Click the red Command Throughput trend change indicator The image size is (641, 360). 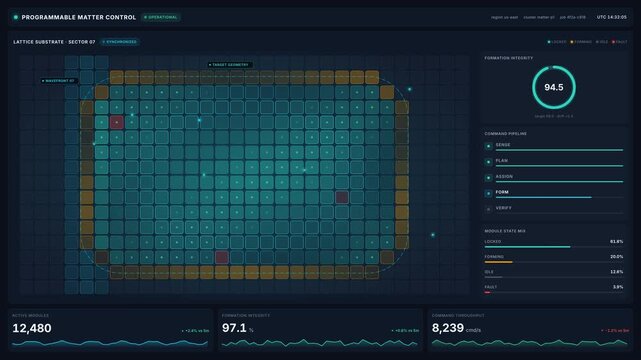click(615, 330)
